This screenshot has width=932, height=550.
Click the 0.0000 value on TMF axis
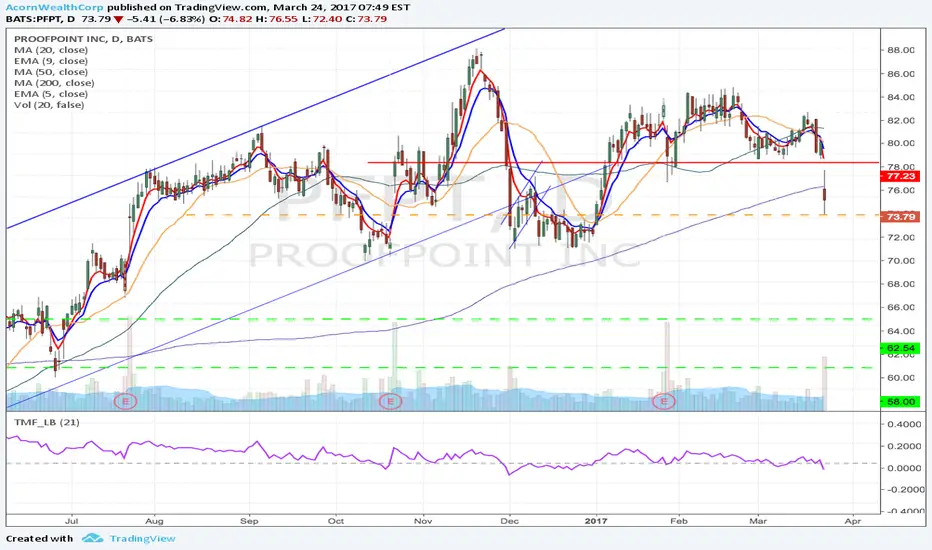click(905, 468)
